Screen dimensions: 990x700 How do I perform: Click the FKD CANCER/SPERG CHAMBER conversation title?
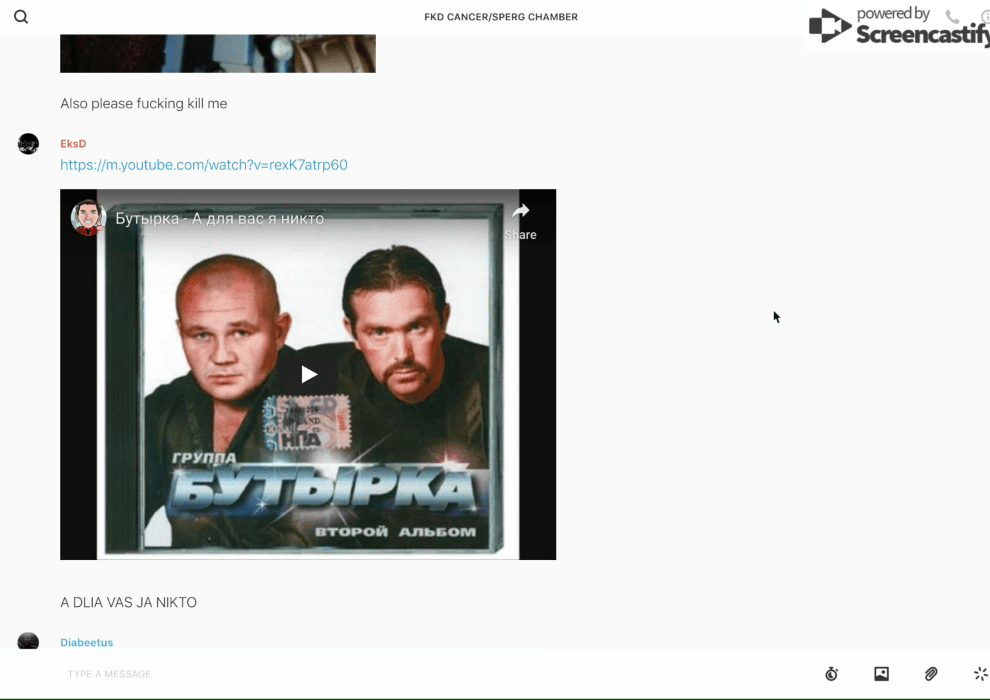click(500, 17)
